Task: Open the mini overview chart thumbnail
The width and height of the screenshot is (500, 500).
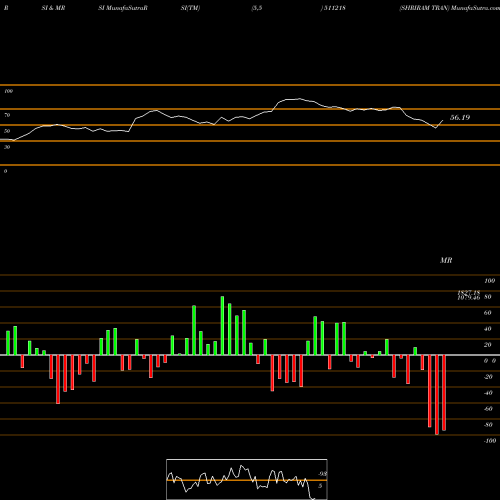Action: tap(247, 479)
